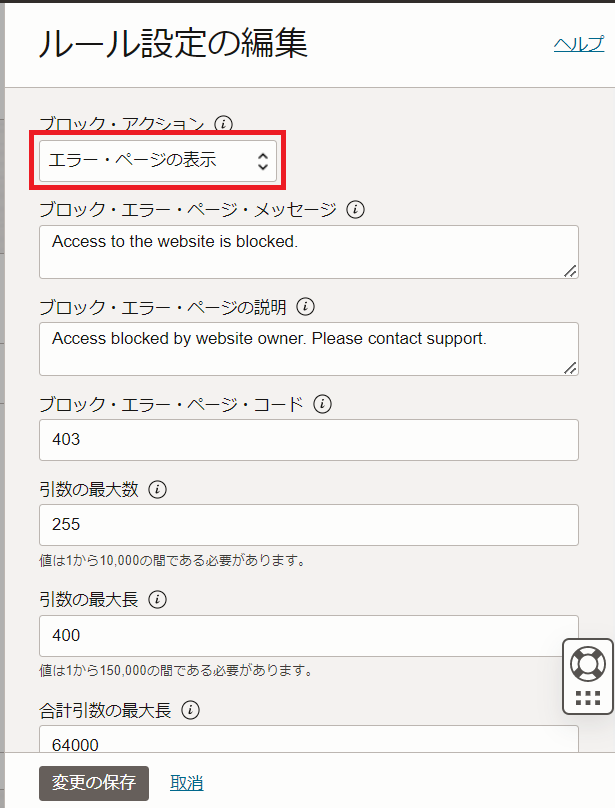Open the ブロック・アクション dropdown
The image size is (615, 808).
tap(158, 160)
